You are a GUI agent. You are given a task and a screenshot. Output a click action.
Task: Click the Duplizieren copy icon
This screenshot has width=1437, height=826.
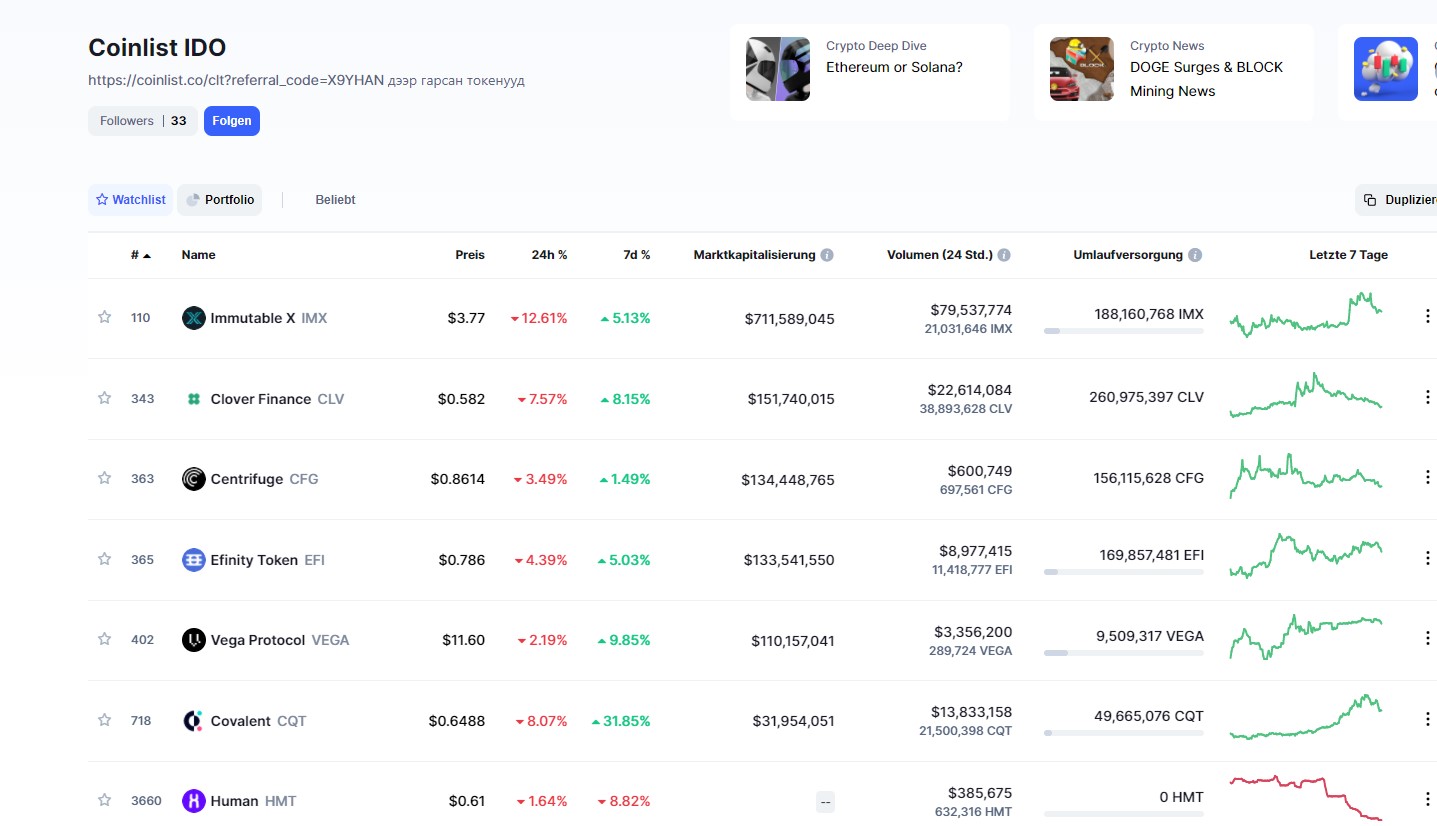[1370, 200]
